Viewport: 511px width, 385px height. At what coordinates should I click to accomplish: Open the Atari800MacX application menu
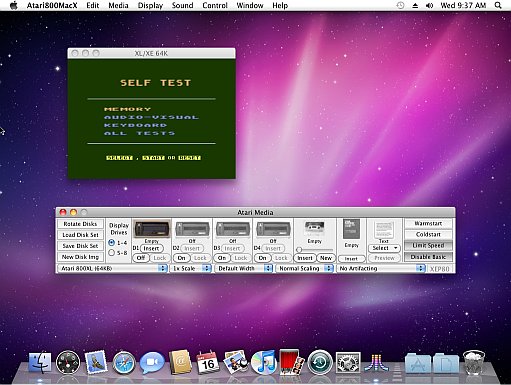click(52, 5)
